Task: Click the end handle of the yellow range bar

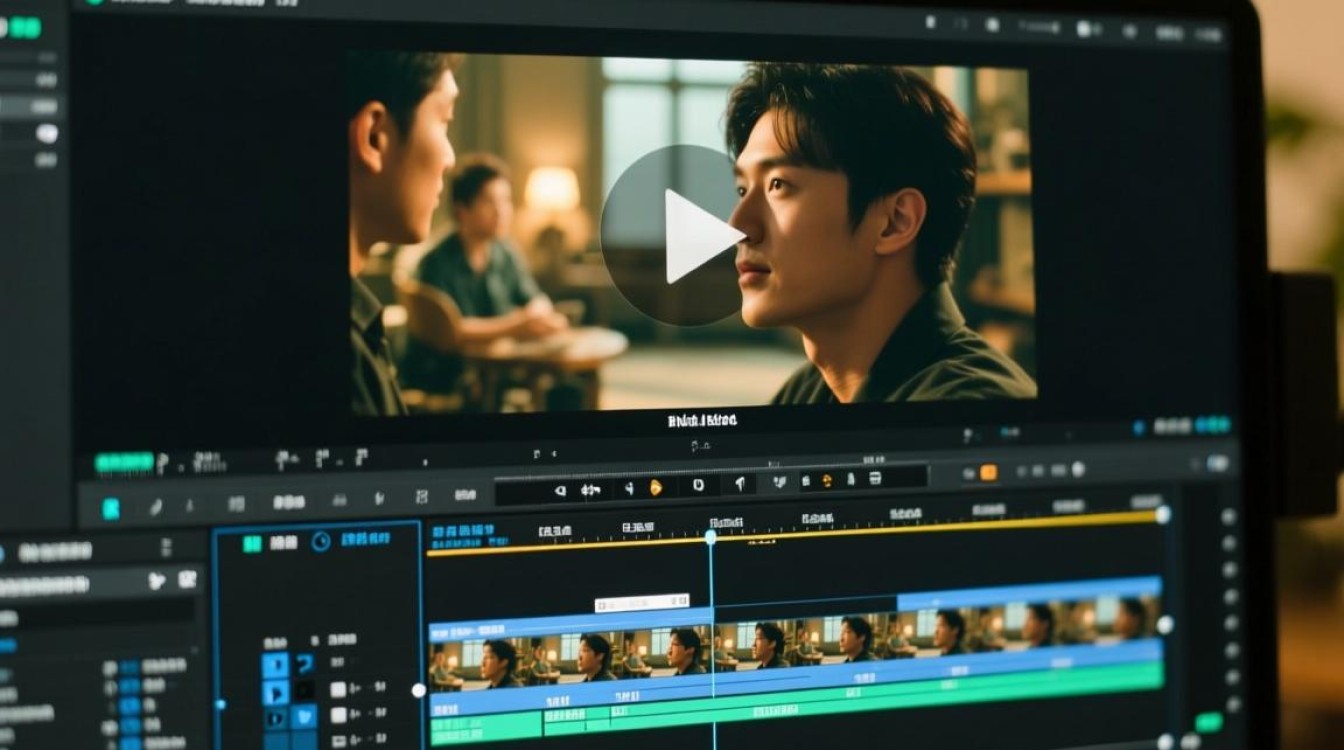Action: [1163, 515]
